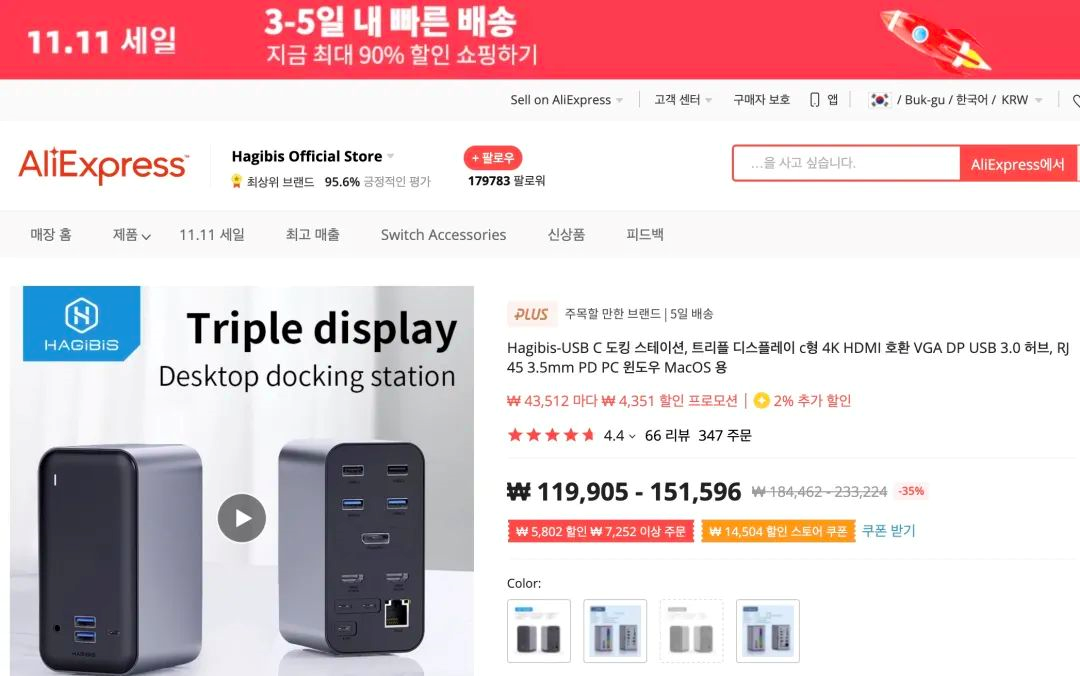Select the fourth color variant thumbnail
The image size is (1080, 676).
point(768,631)
